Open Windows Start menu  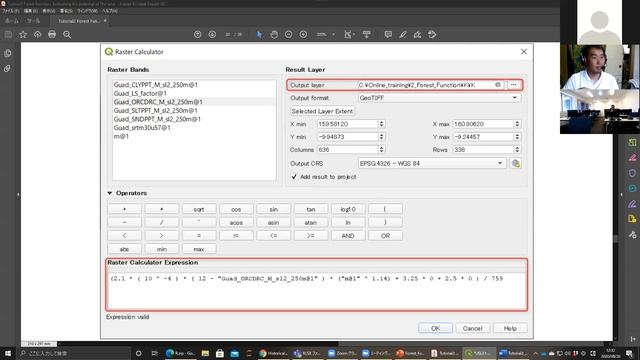pos(8,353)
